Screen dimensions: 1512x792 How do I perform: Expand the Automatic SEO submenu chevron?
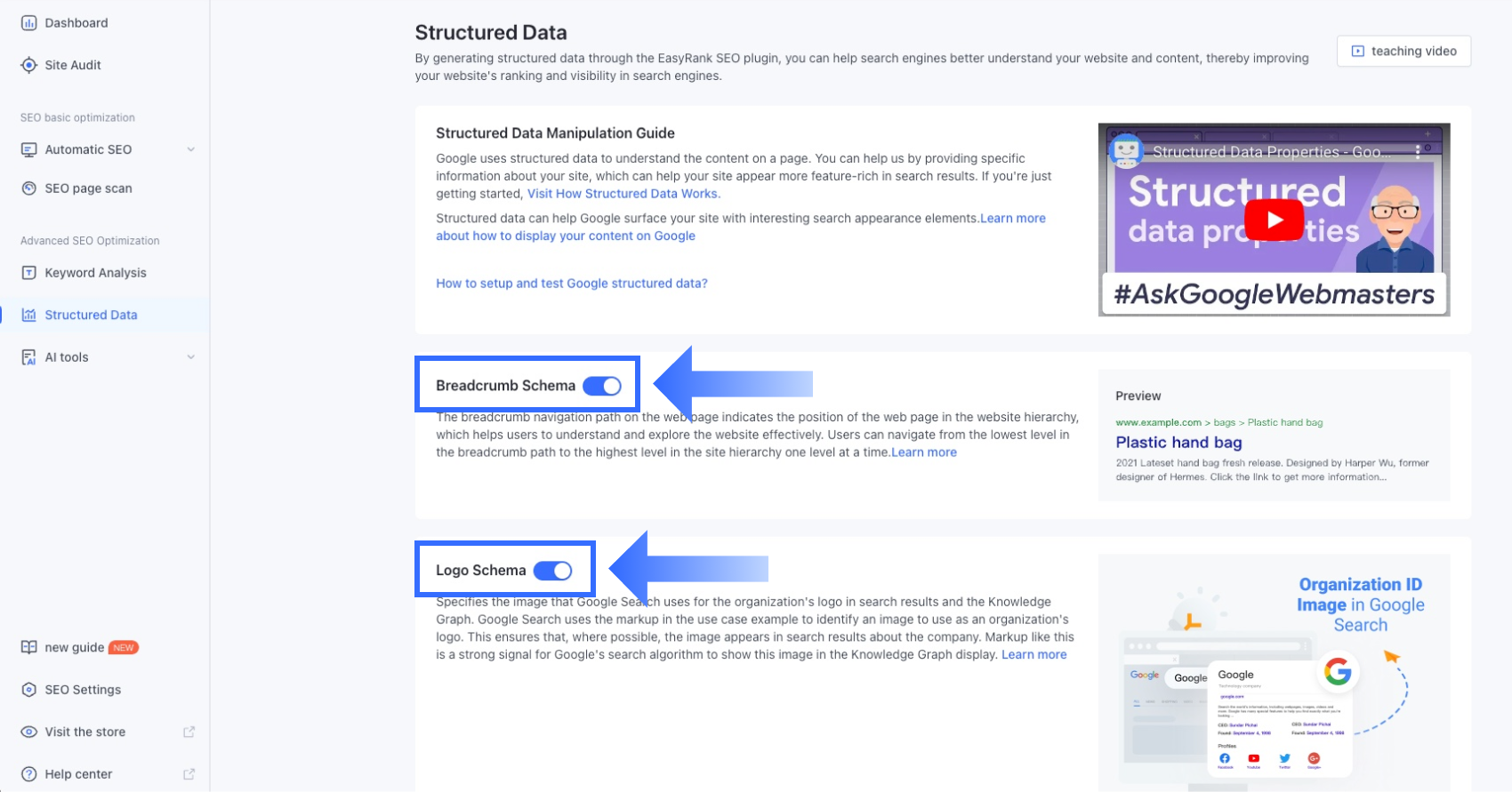tap(190, 149)
